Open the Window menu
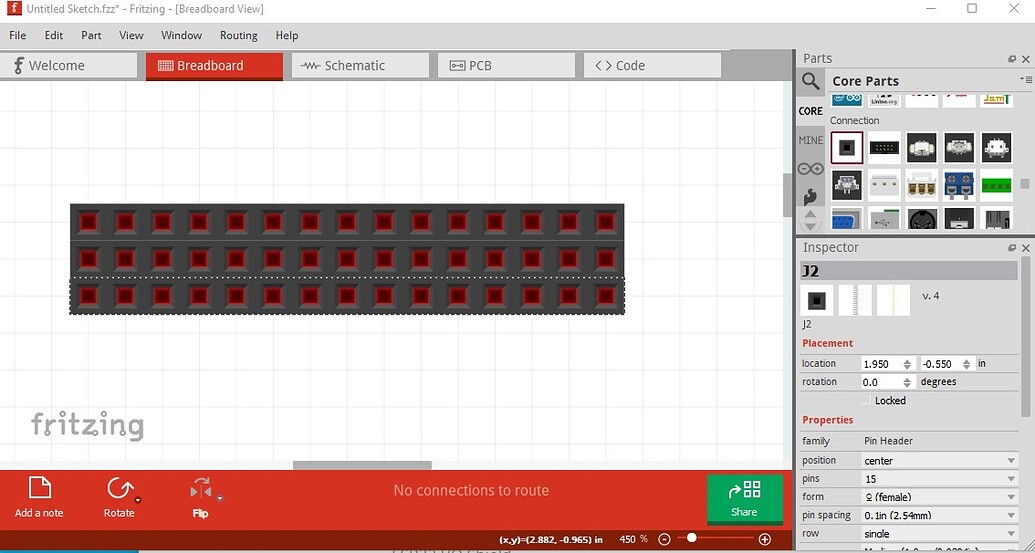The image size is (1035, 553). [x=182, y=36]
